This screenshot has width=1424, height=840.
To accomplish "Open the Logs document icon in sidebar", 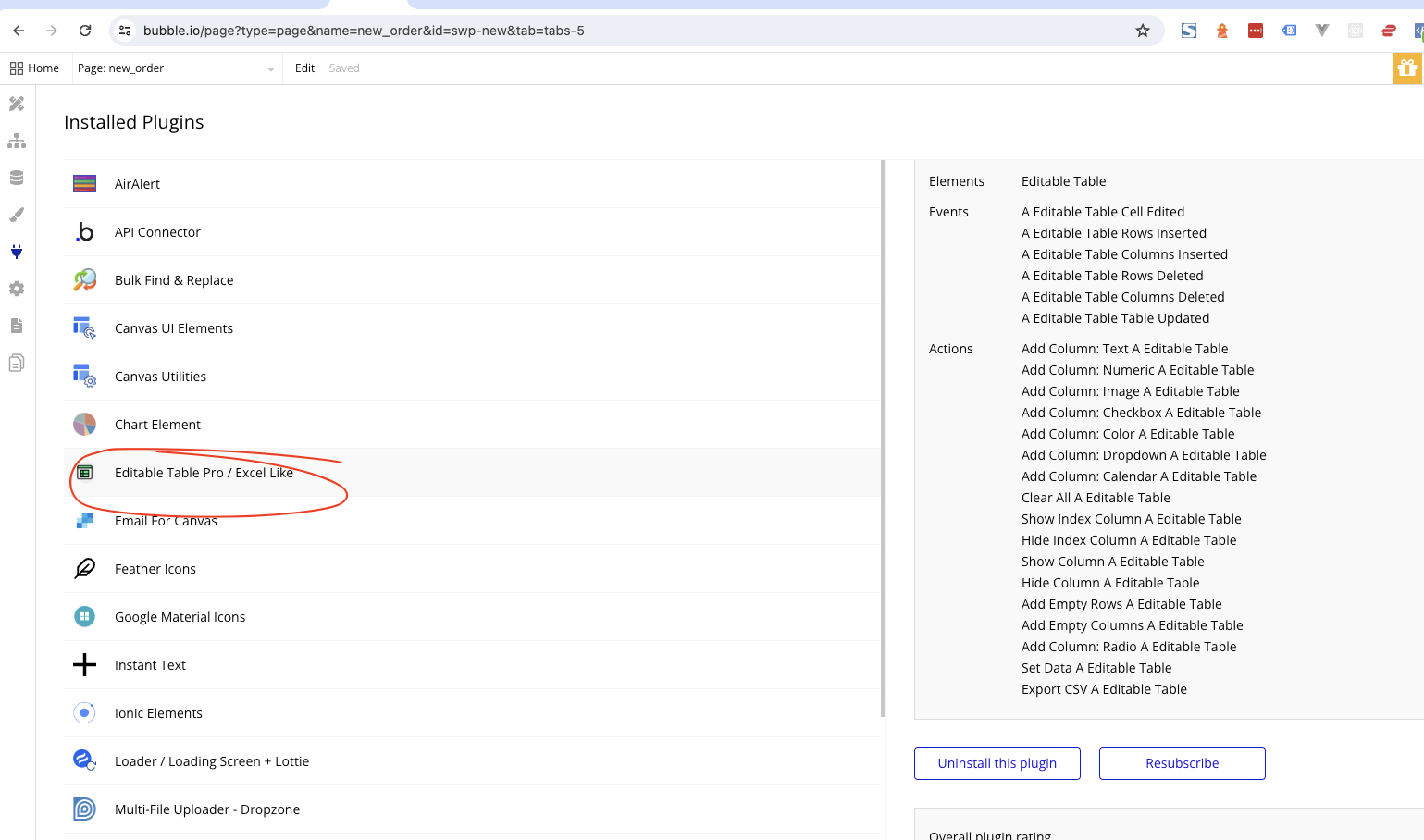I will point(17,326).
